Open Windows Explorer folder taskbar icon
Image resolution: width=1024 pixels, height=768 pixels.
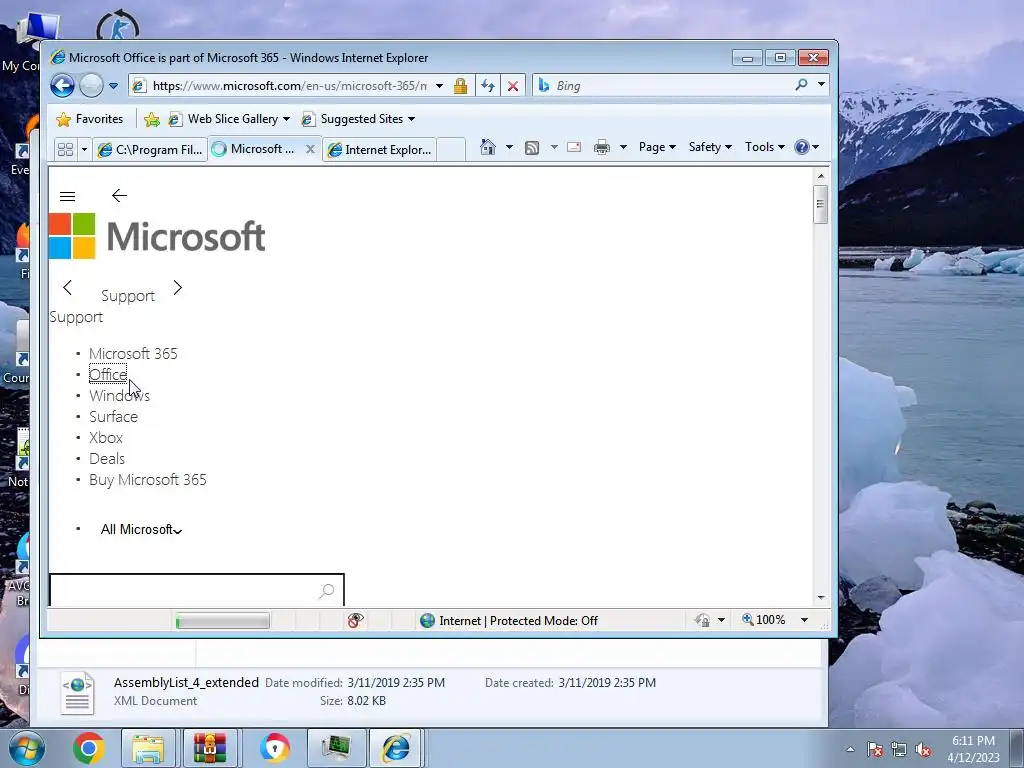coord(148,748)
